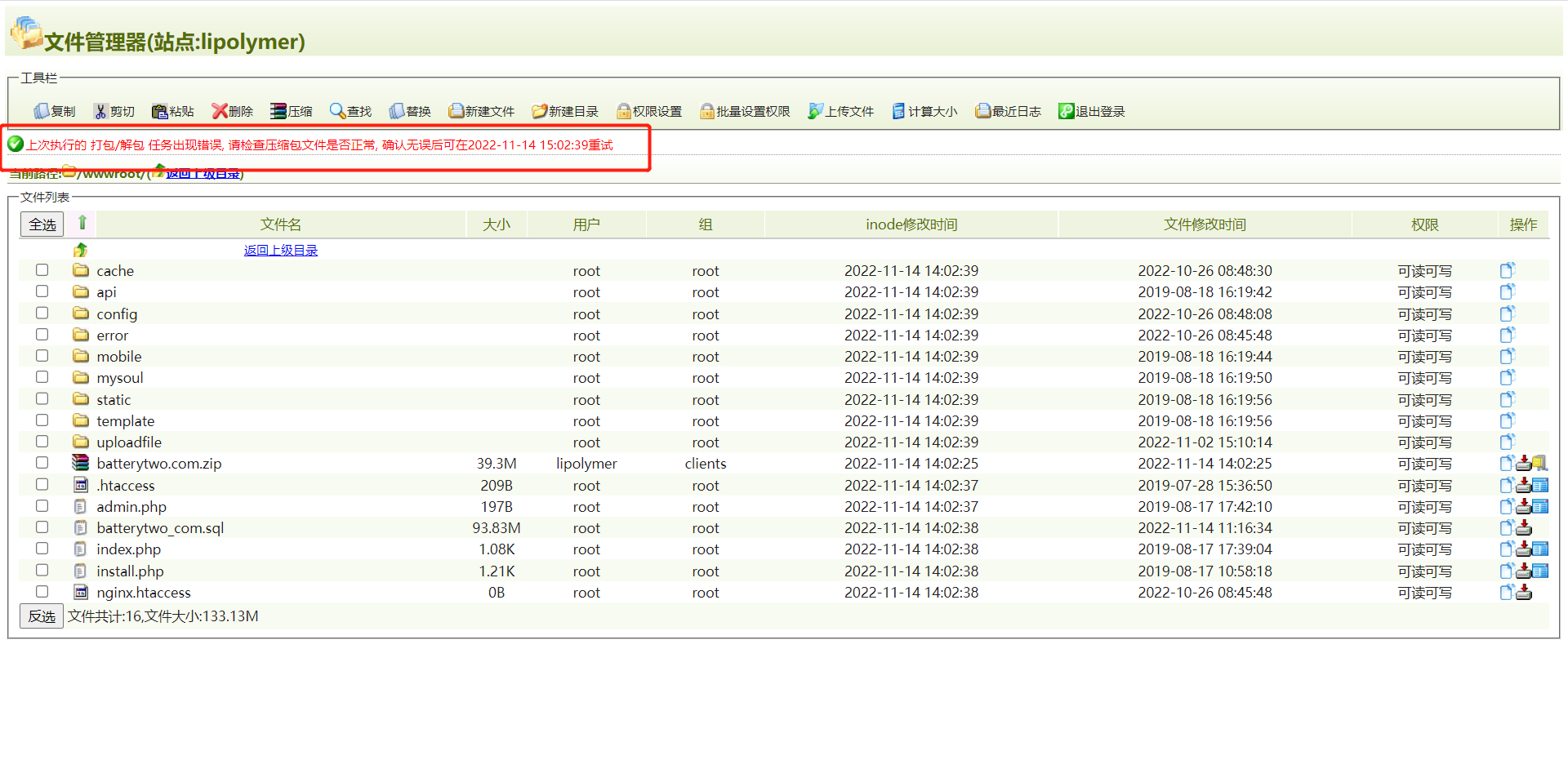Click 计算大小 (calculate size)

[x=924, y=111]
